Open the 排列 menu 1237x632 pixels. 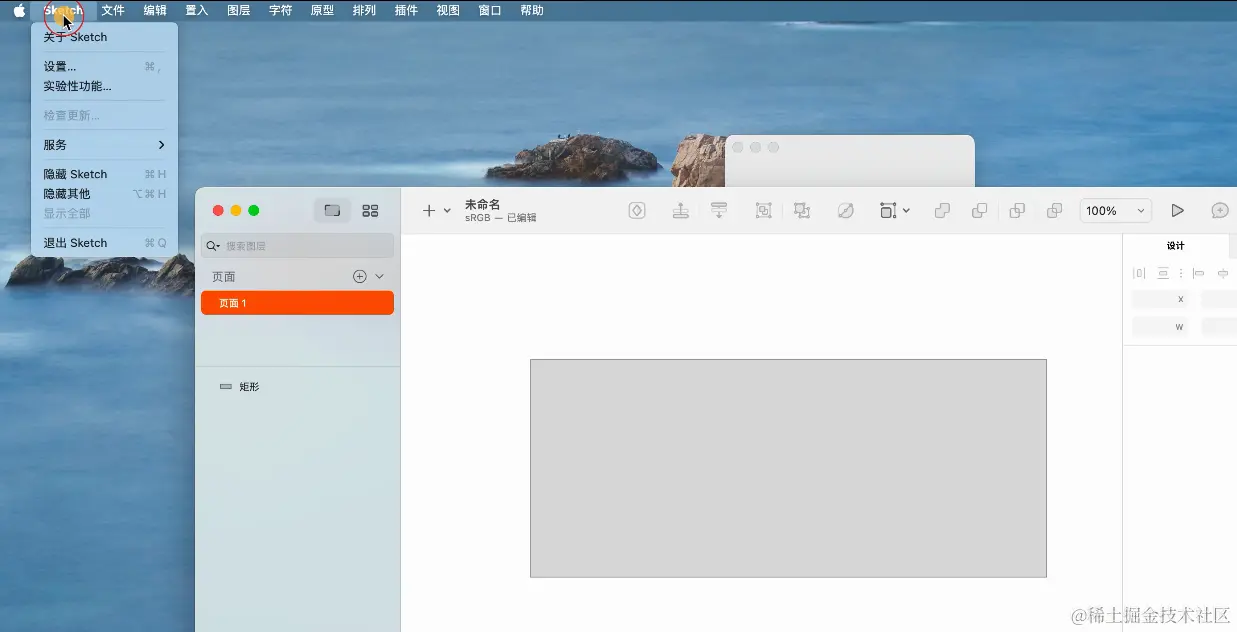[x=364, y=10]
